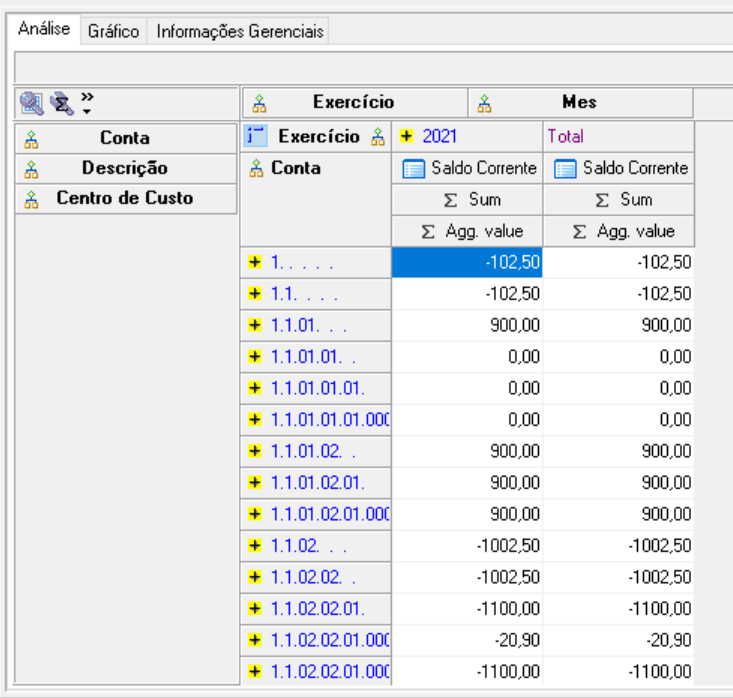Switch to the Análise tab
Screen dimensions: 733x698
click(x=44, y=29)
